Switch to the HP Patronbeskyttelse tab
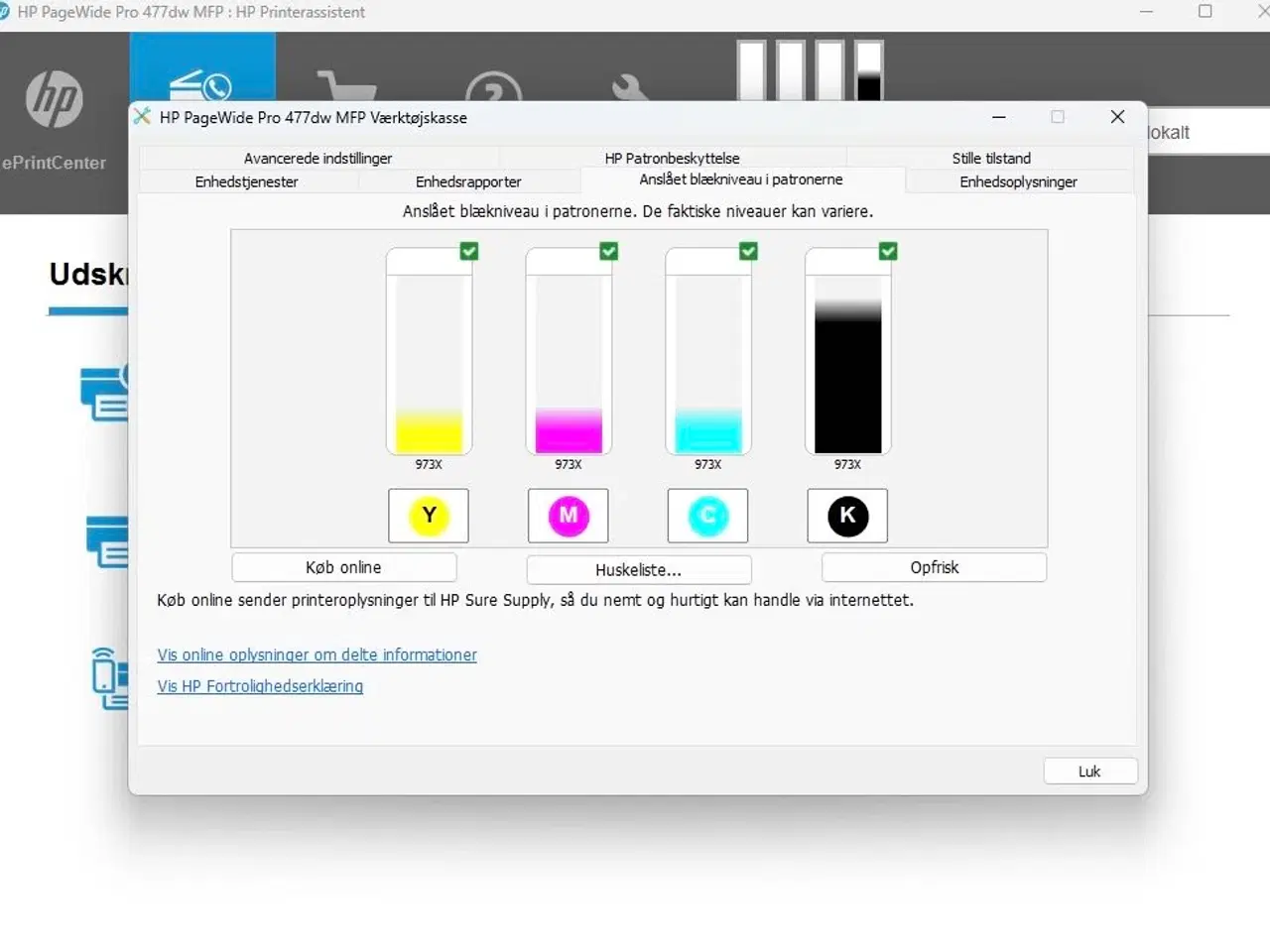Image resolution: width=1270 pixels, height=952 pixels. click(673, 158)
